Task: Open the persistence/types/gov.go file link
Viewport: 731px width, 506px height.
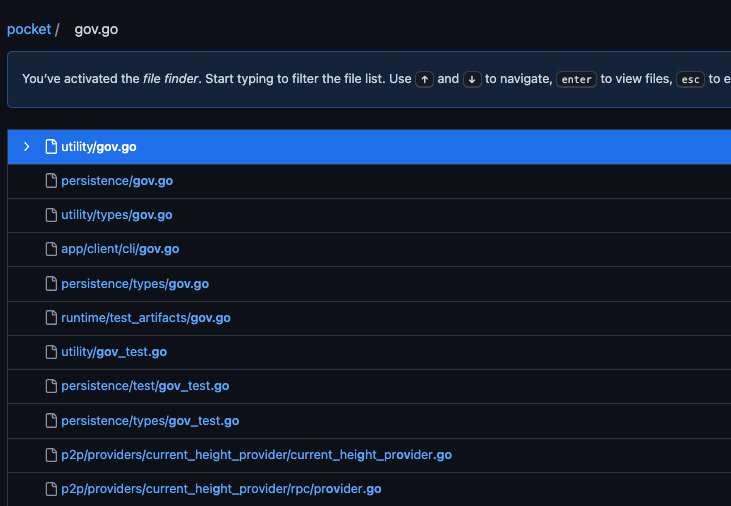Action: [135, 284]
